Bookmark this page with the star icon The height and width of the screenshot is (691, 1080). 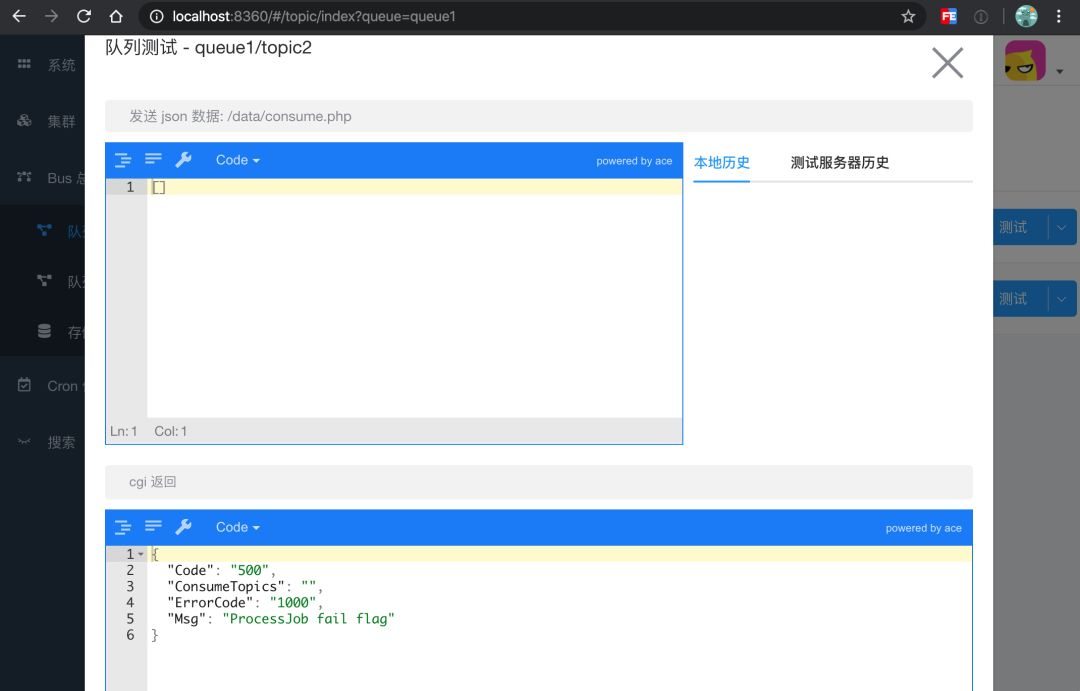908,17
